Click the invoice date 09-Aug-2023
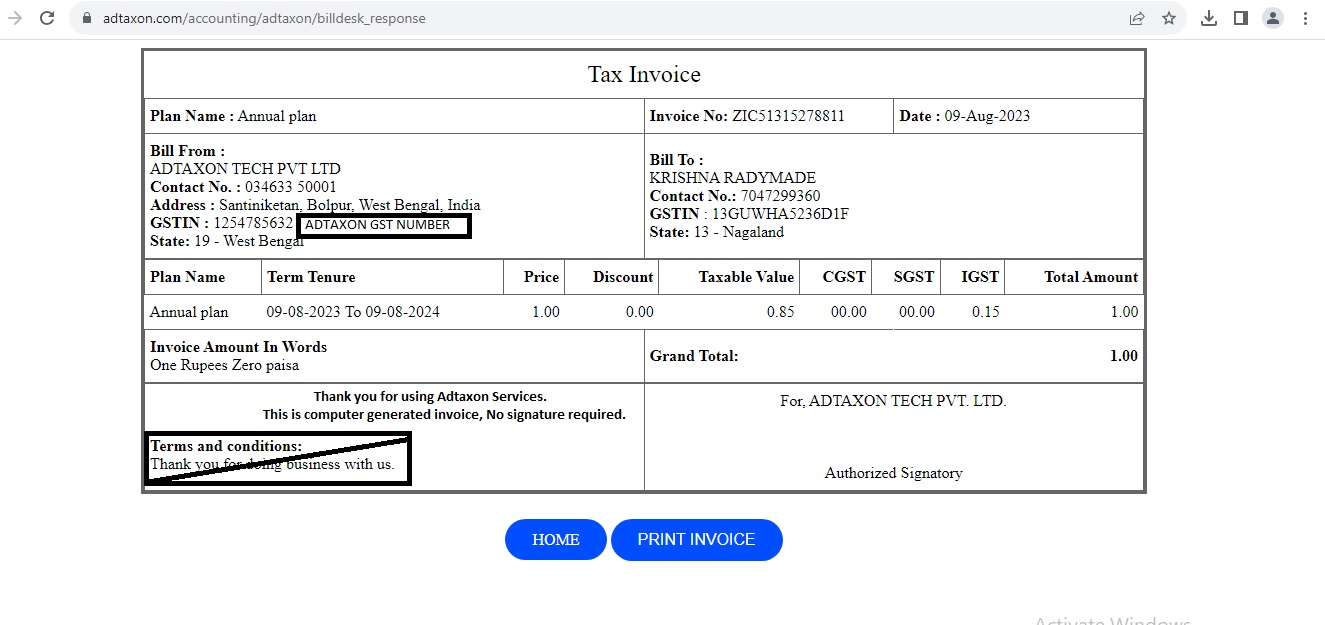Screen dimensions: 1325x625 point(986,116)
